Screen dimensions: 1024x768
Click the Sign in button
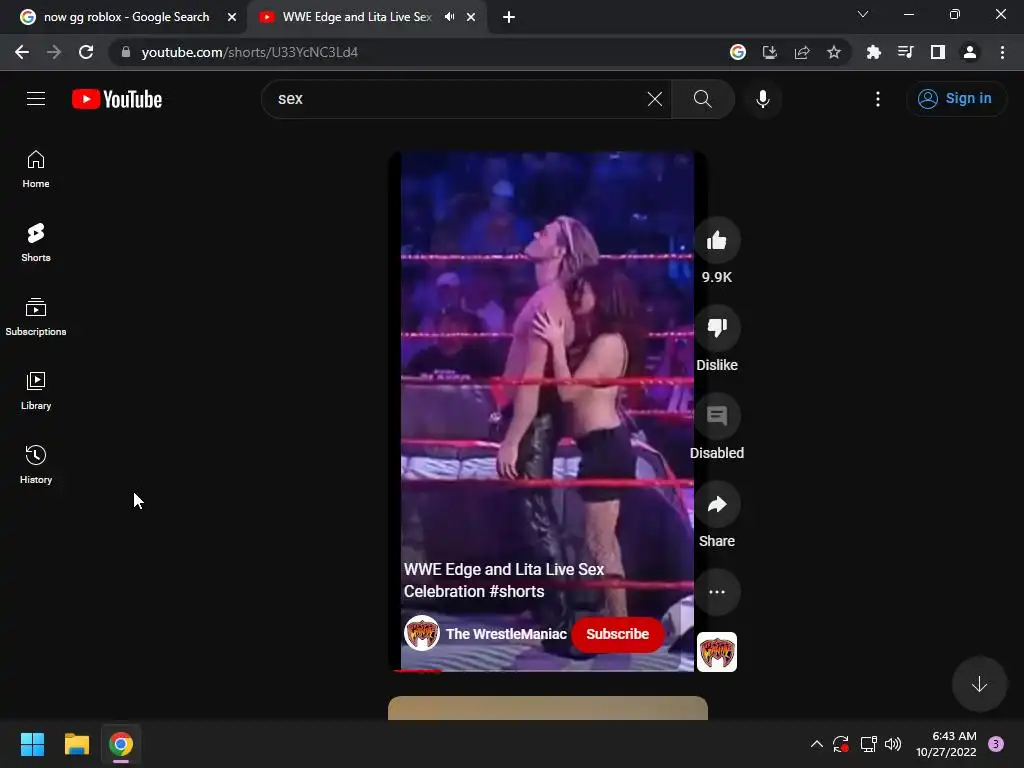[x=955, y=99]
